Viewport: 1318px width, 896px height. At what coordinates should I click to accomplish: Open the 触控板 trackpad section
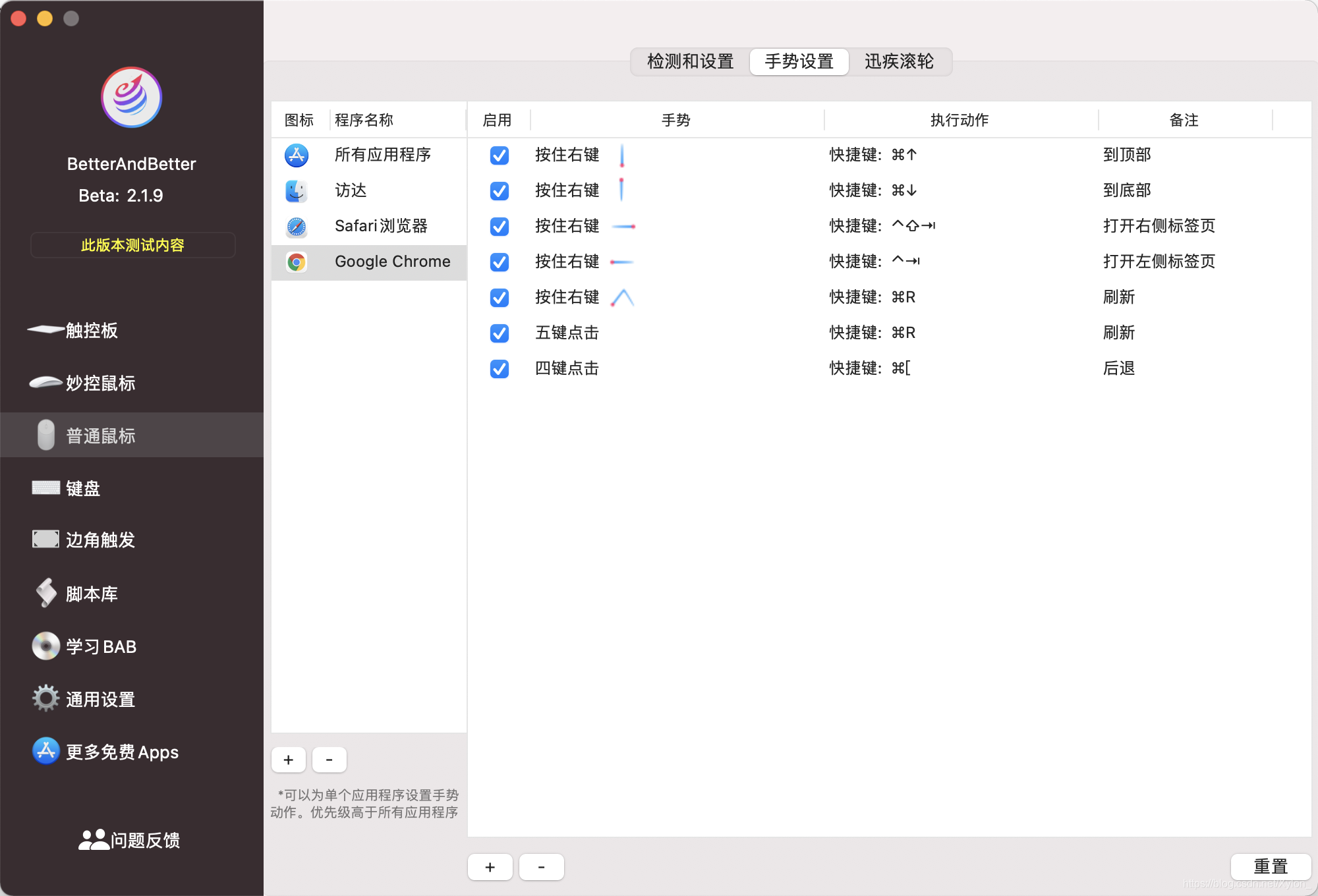point(92,330)
